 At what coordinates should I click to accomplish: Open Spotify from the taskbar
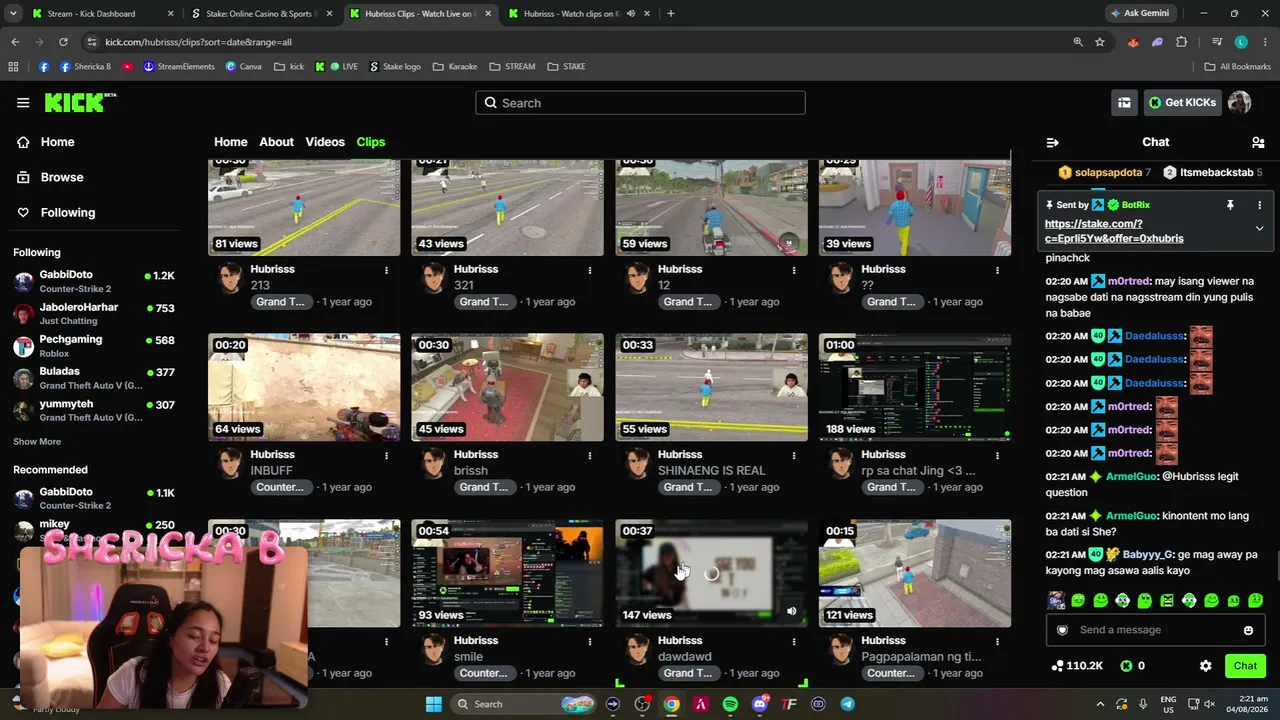click(x=730, y=704)
